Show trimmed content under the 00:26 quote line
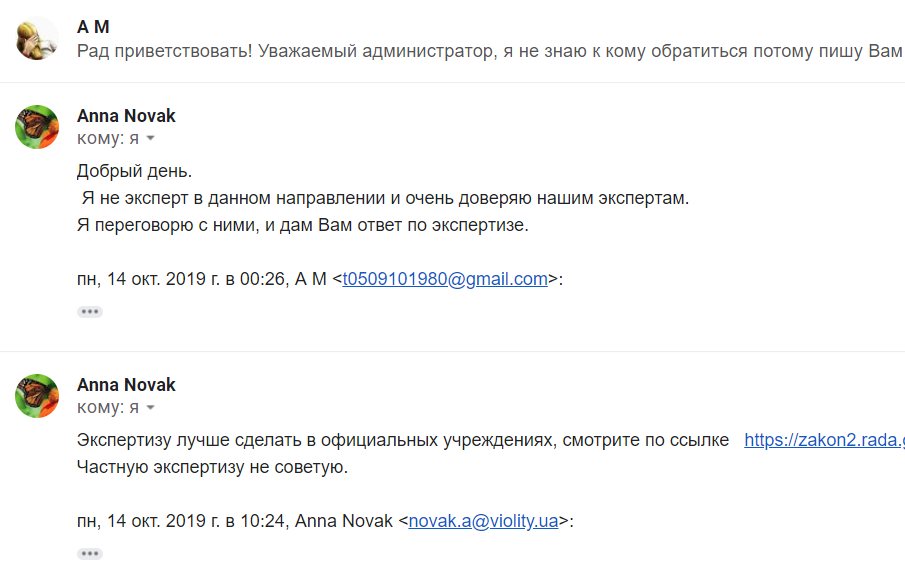The height and width of the screenshot is (581, 905). [90, 312]
